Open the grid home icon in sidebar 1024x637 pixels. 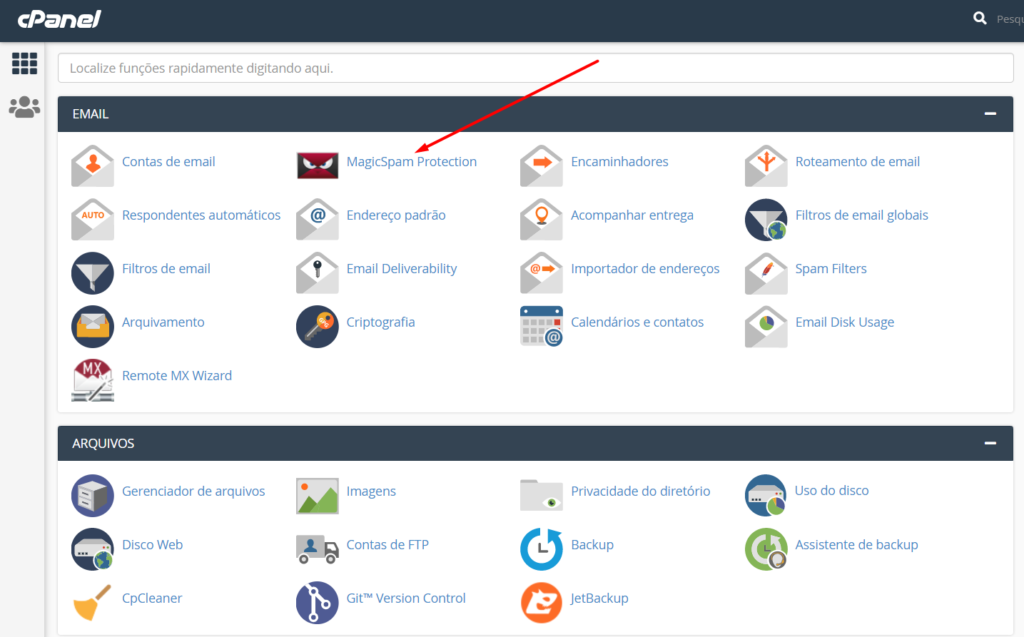tap(24, 63)
